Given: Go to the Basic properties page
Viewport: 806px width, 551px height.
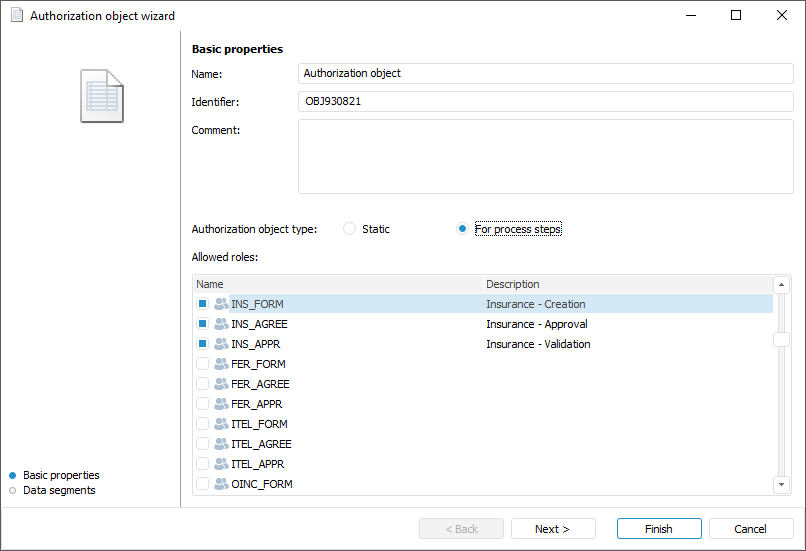Looking at the screenshot, I should (61, 475).
